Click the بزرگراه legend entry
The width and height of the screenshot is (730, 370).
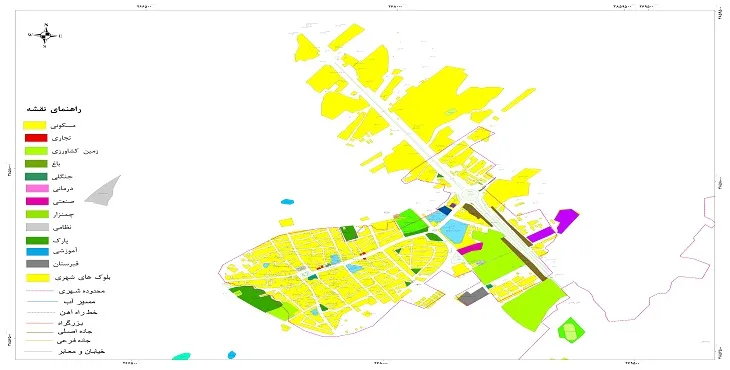tap(55, 322)
